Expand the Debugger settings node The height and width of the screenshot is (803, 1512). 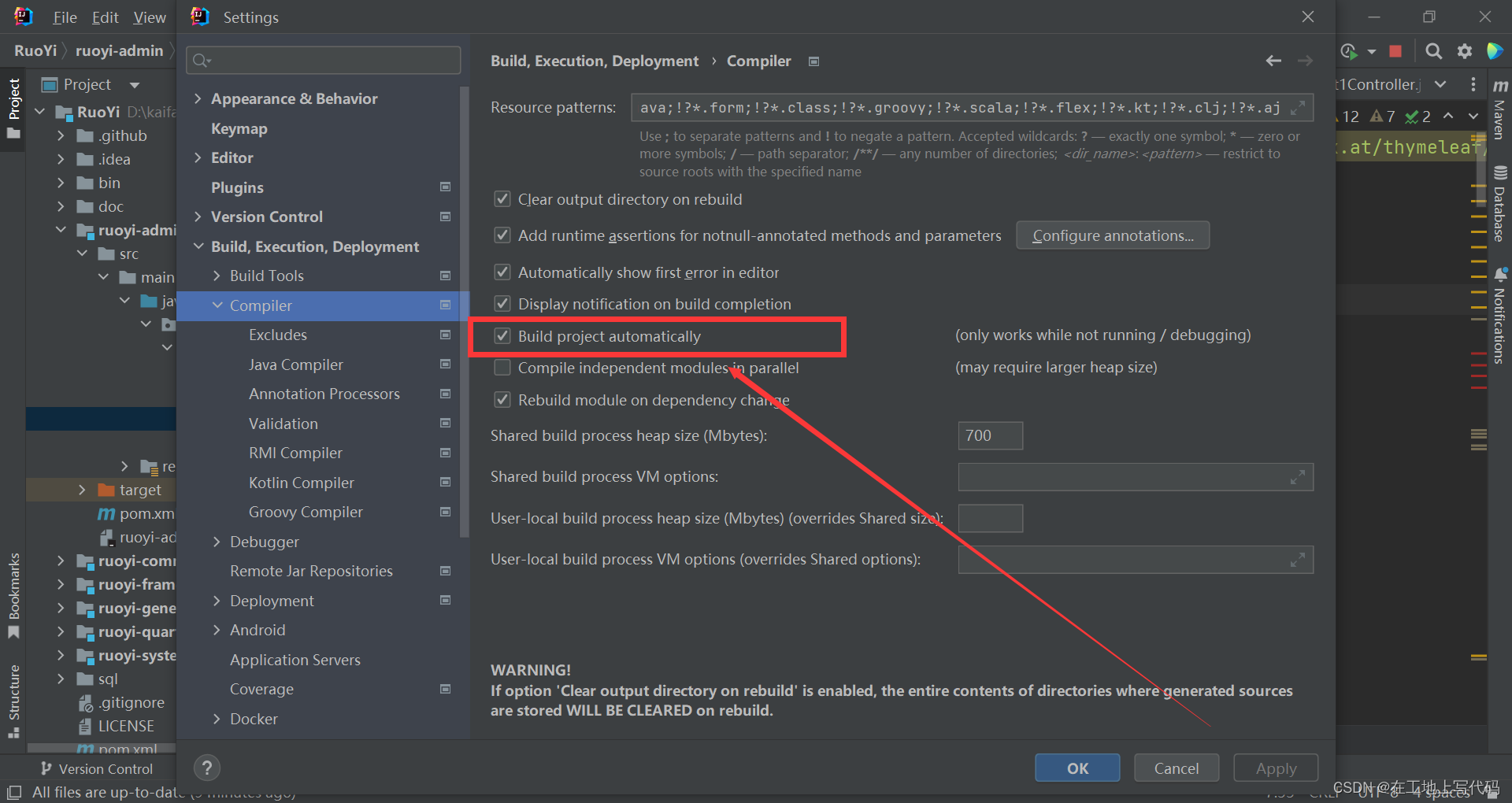click(217, 542)
